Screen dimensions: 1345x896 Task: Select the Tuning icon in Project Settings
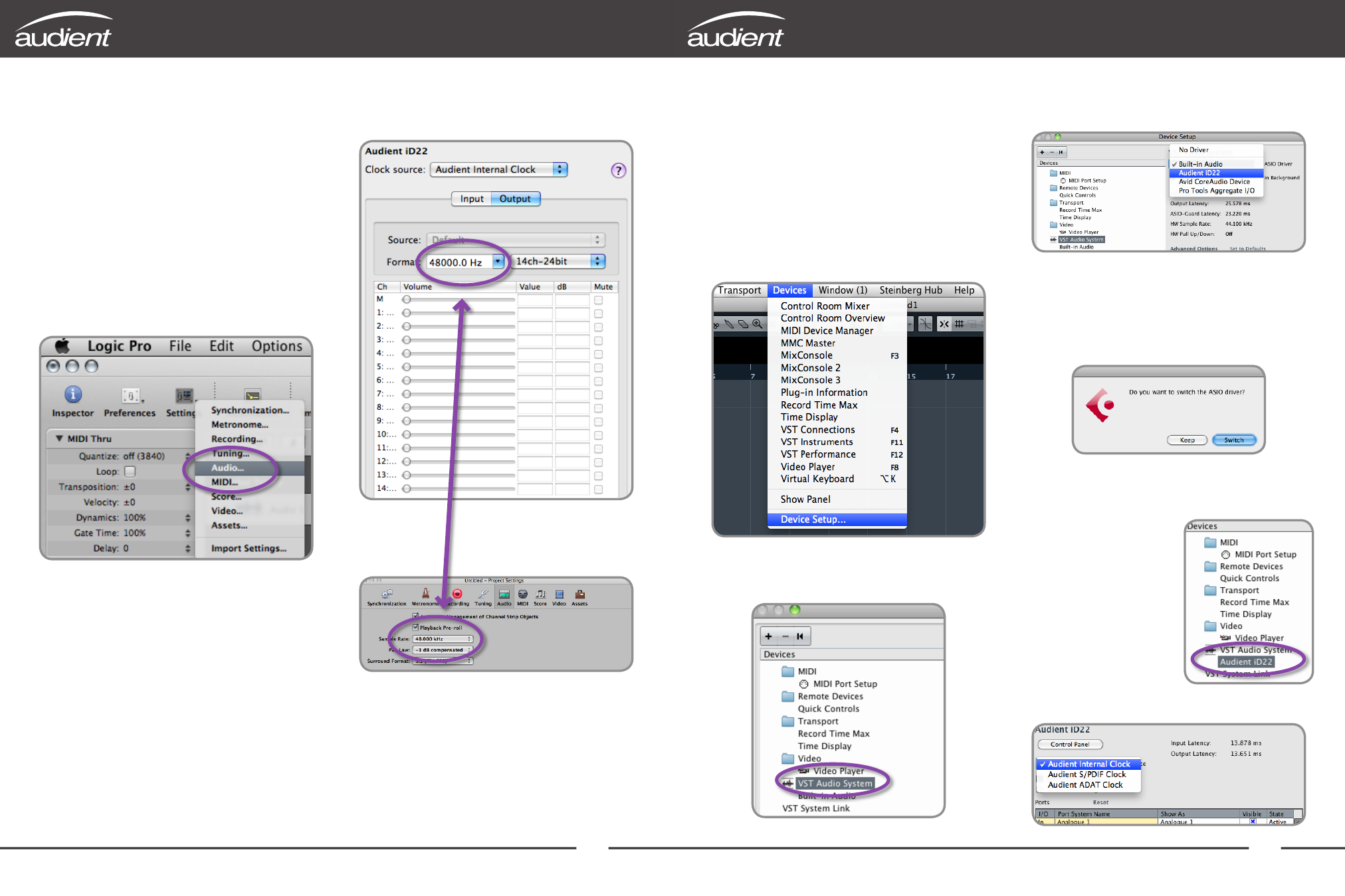point(483,594)
